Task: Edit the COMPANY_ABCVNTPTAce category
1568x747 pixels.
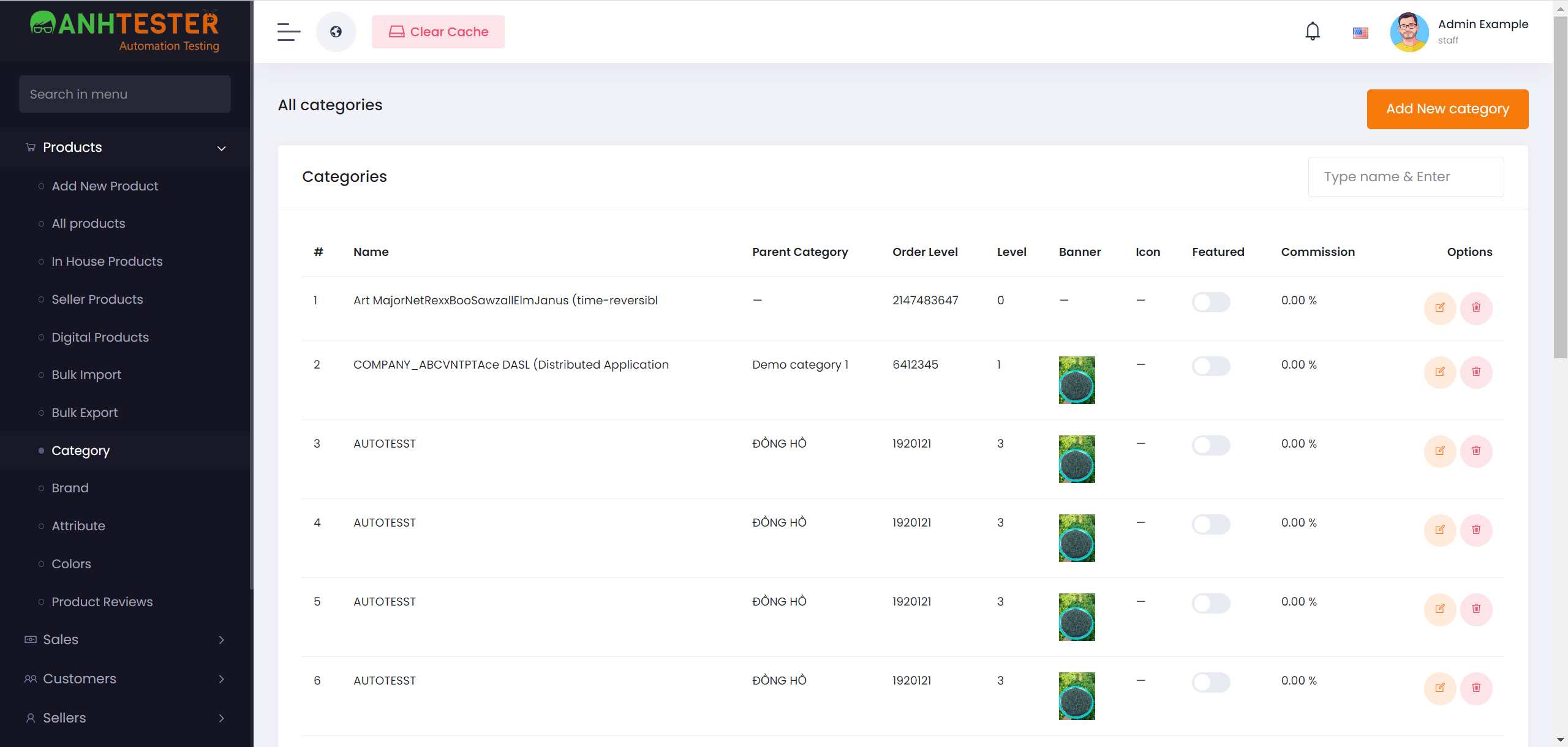Action: (x=1439, y=372)
